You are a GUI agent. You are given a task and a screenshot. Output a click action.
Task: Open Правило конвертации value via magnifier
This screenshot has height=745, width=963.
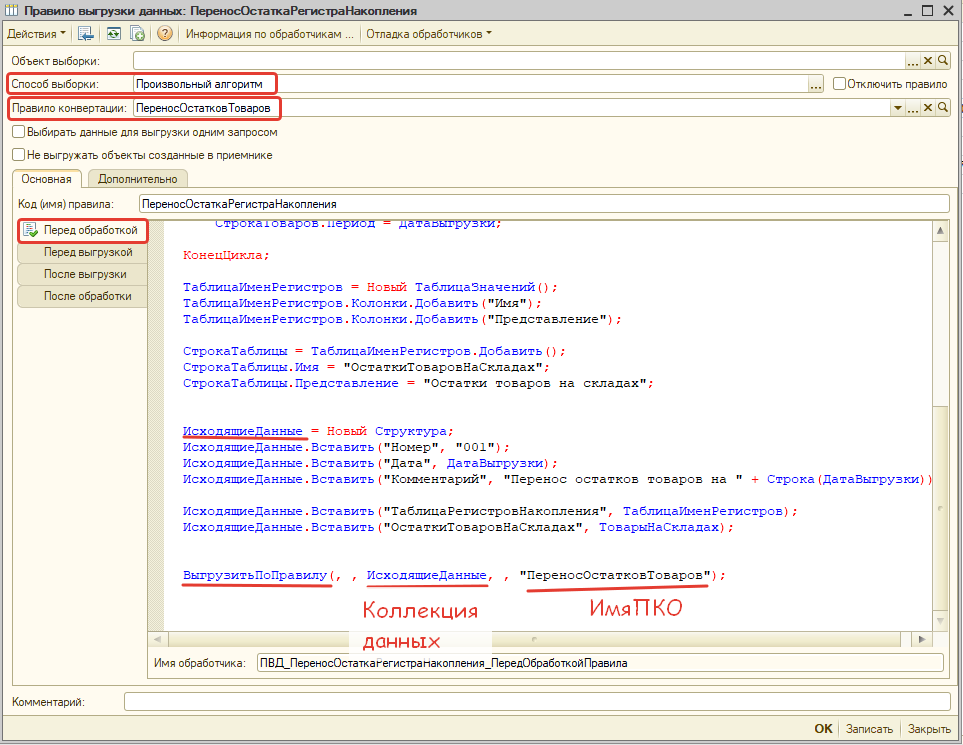tap(943, 108)
